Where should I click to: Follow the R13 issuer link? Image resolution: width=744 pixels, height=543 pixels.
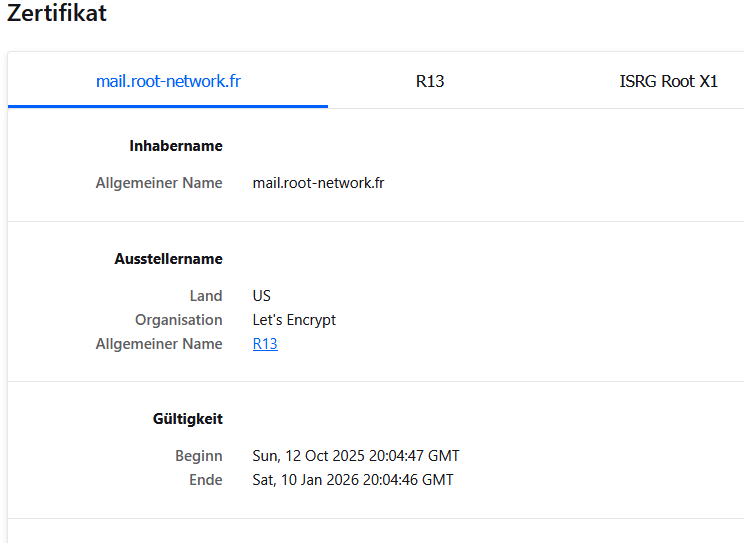(x=265, y=344)
